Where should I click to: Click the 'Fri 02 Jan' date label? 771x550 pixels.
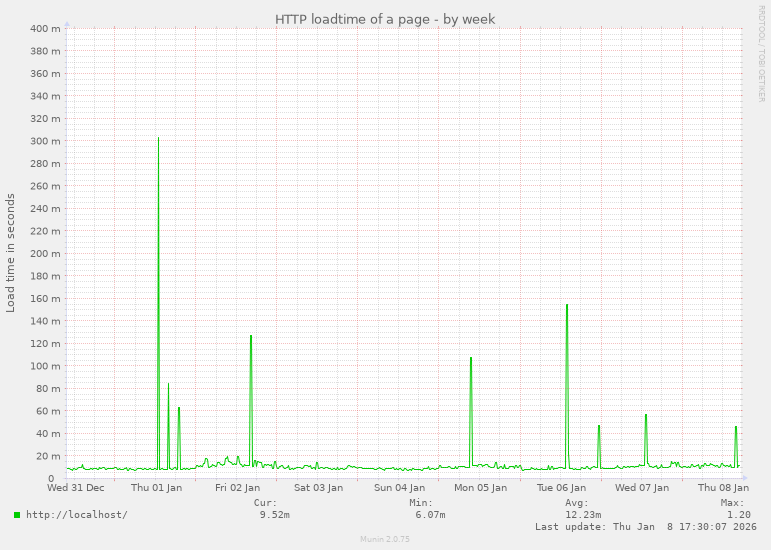[x=237, y=488]
